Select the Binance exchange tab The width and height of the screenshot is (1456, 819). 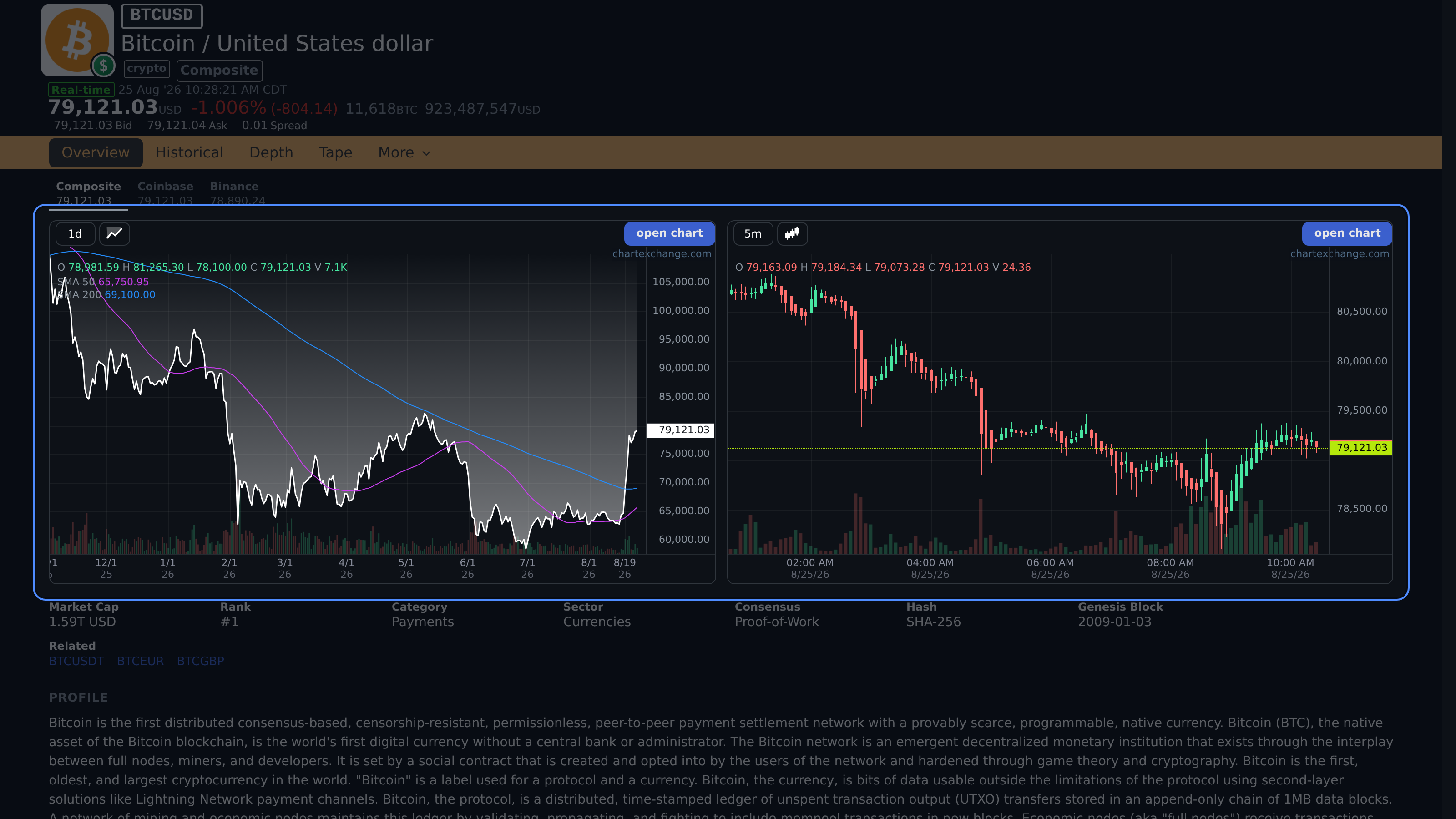point(238,193)
